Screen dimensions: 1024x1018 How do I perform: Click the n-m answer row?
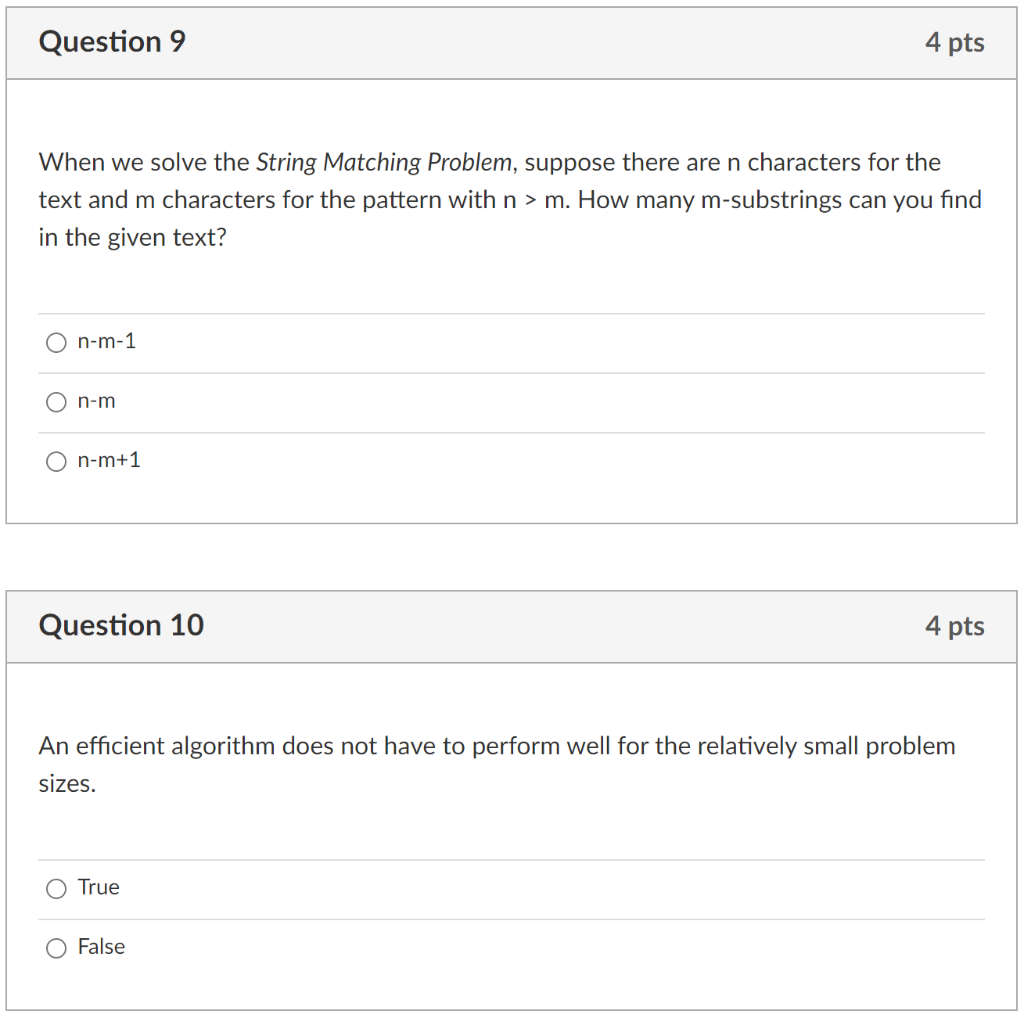click(300, 402)
